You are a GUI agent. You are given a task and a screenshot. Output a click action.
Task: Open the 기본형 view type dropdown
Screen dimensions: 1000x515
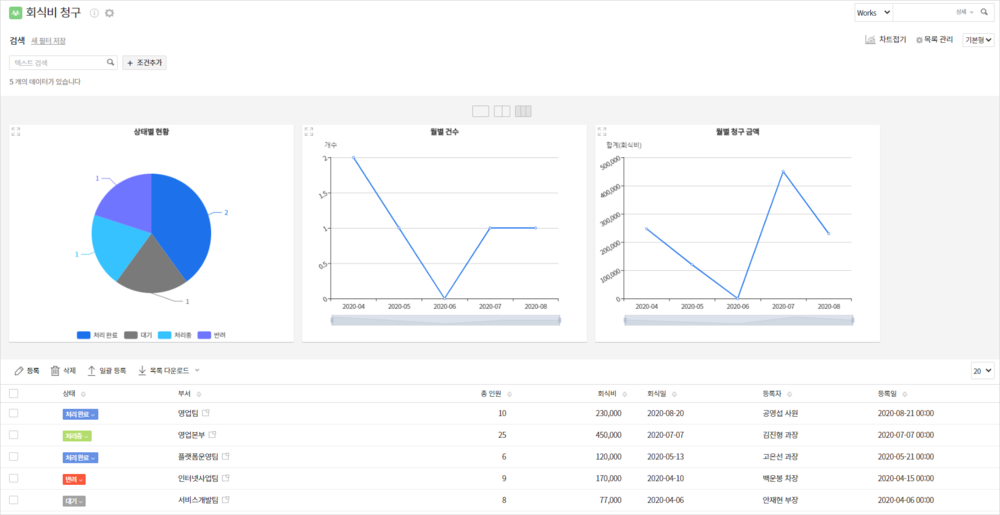coord(977,40)
